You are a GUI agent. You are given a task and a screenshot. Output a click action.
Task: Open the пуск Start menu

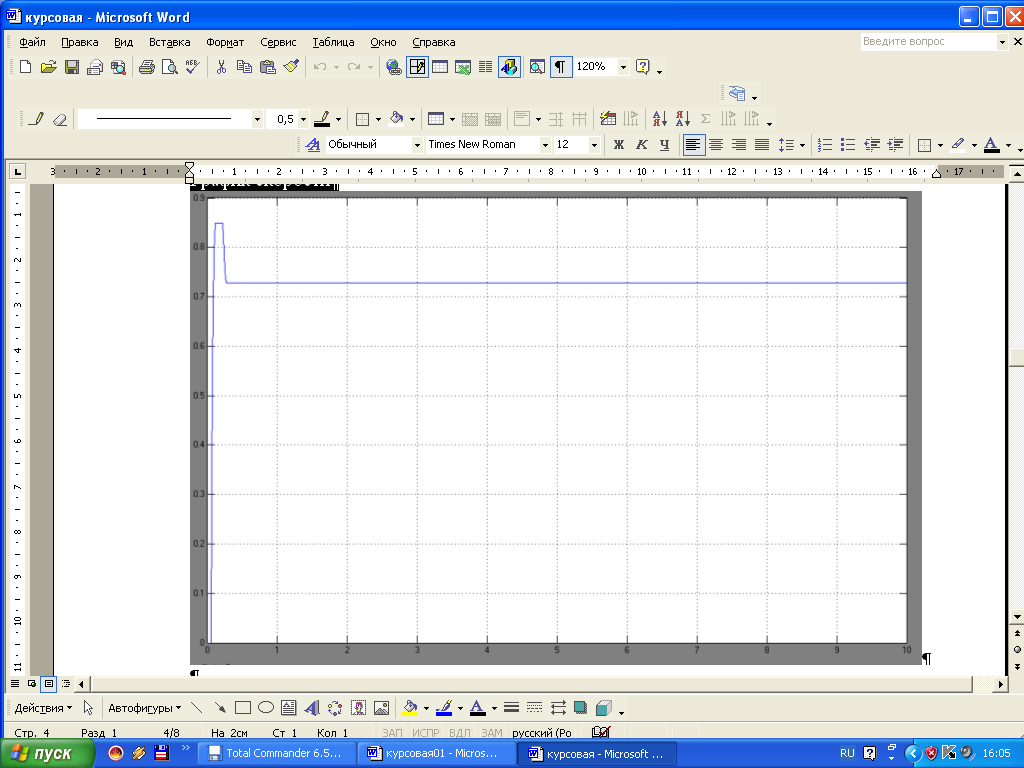tap(47, 754)
